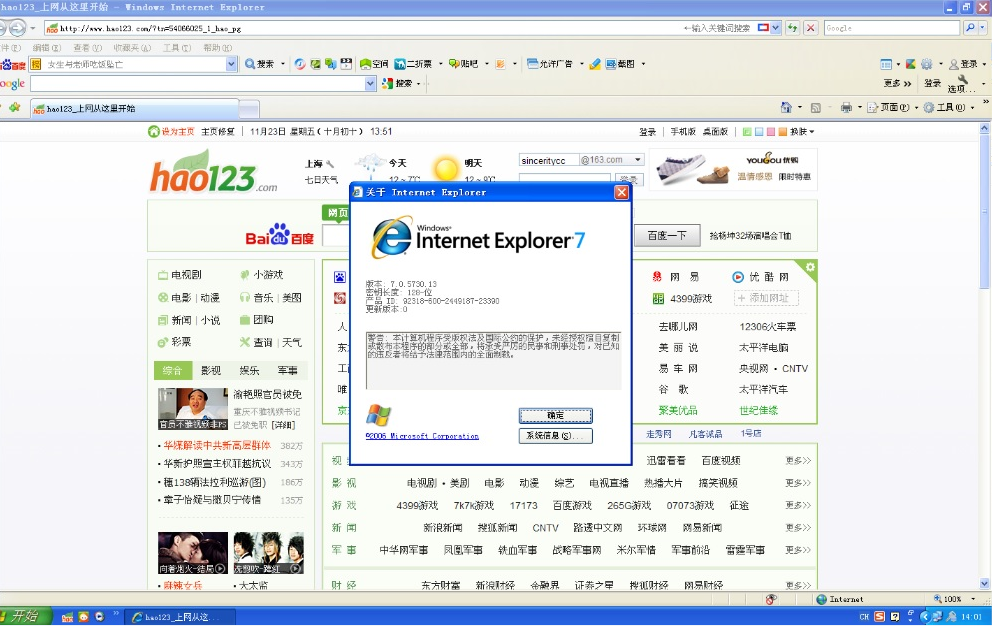This screenshot has width=992, height=626.
Task: Click 系统信息(S) button in About dialog
Action: [555, 435]
